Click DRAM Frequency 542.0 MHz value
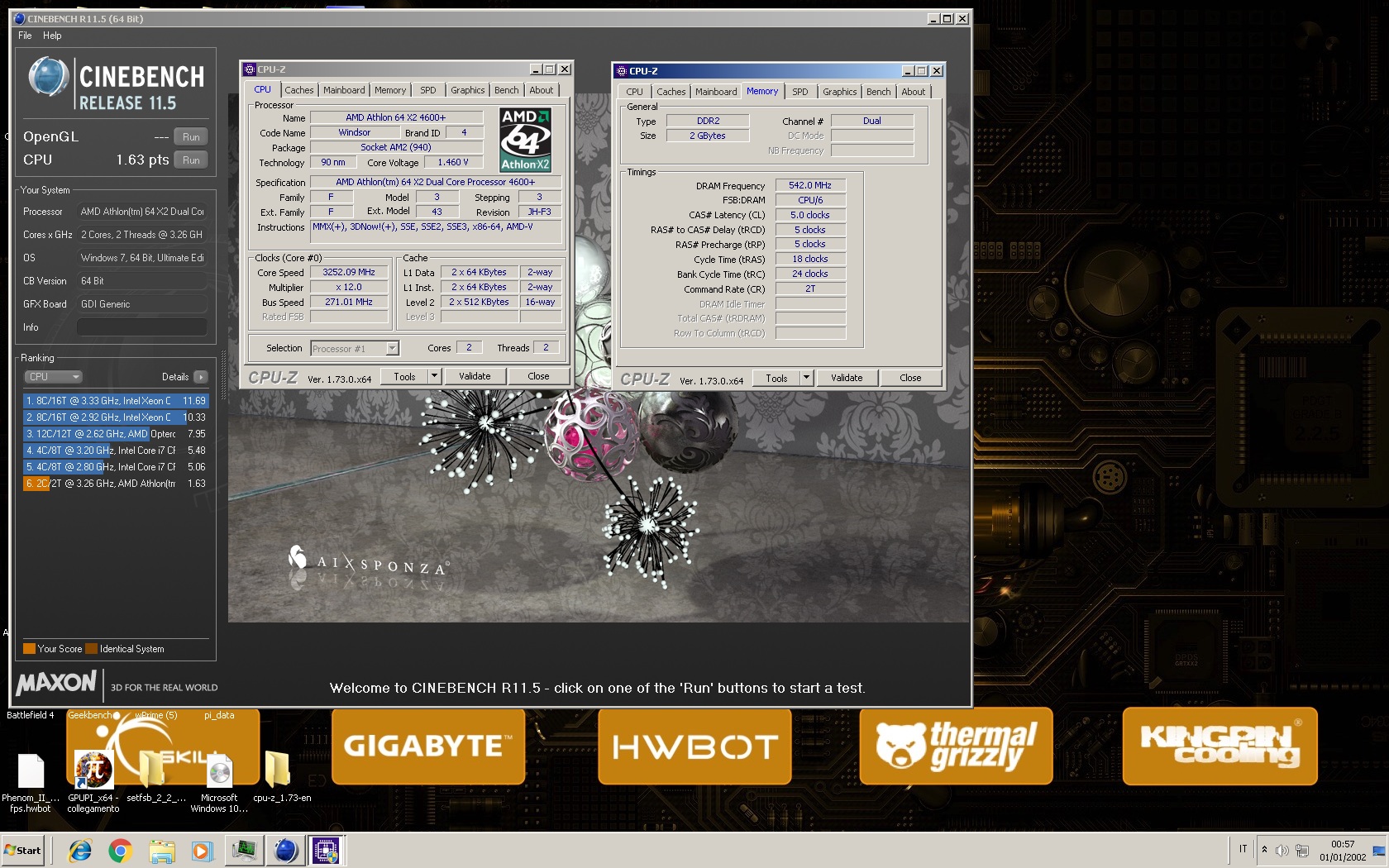 click(x=810, y=185)
